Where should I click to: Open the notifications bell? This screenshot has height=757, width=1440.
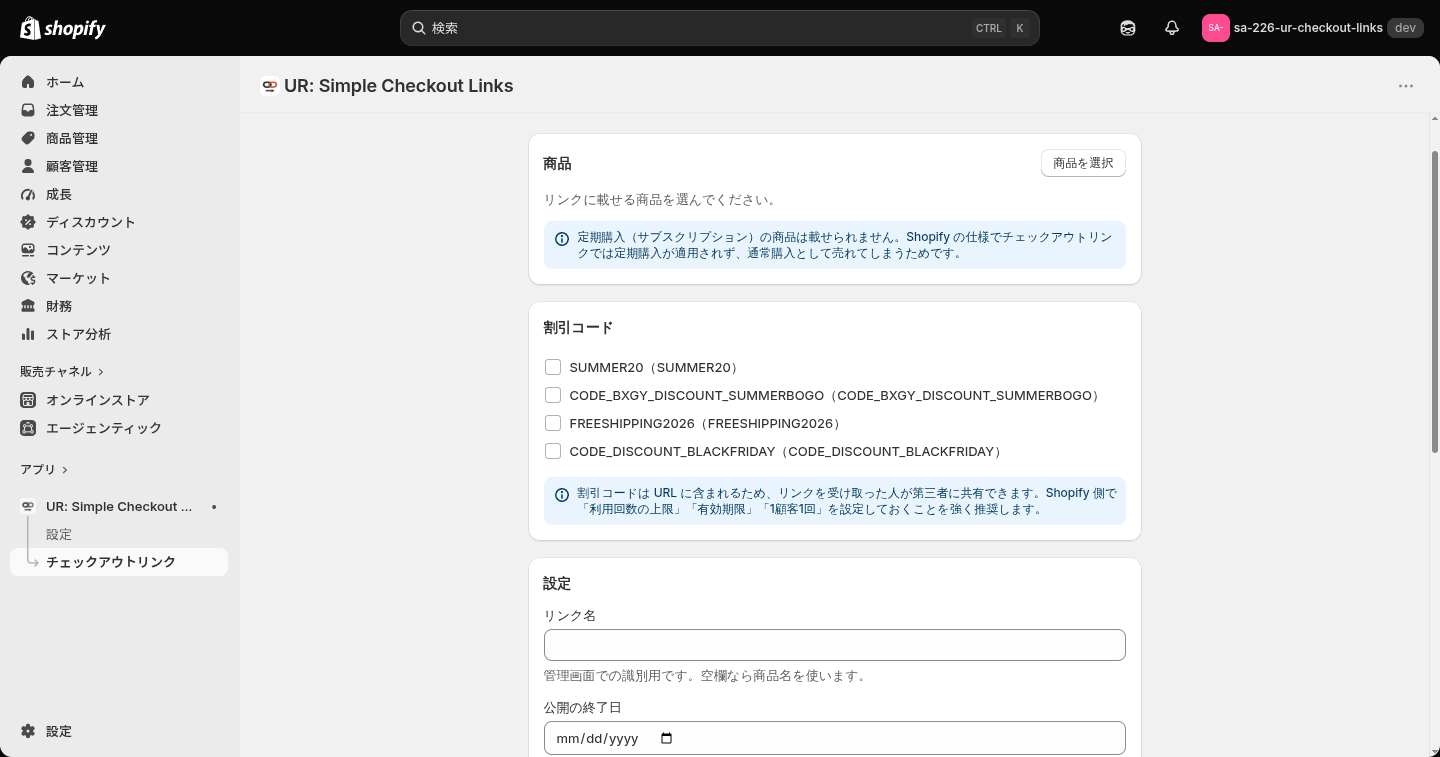tap(1172, 28)
